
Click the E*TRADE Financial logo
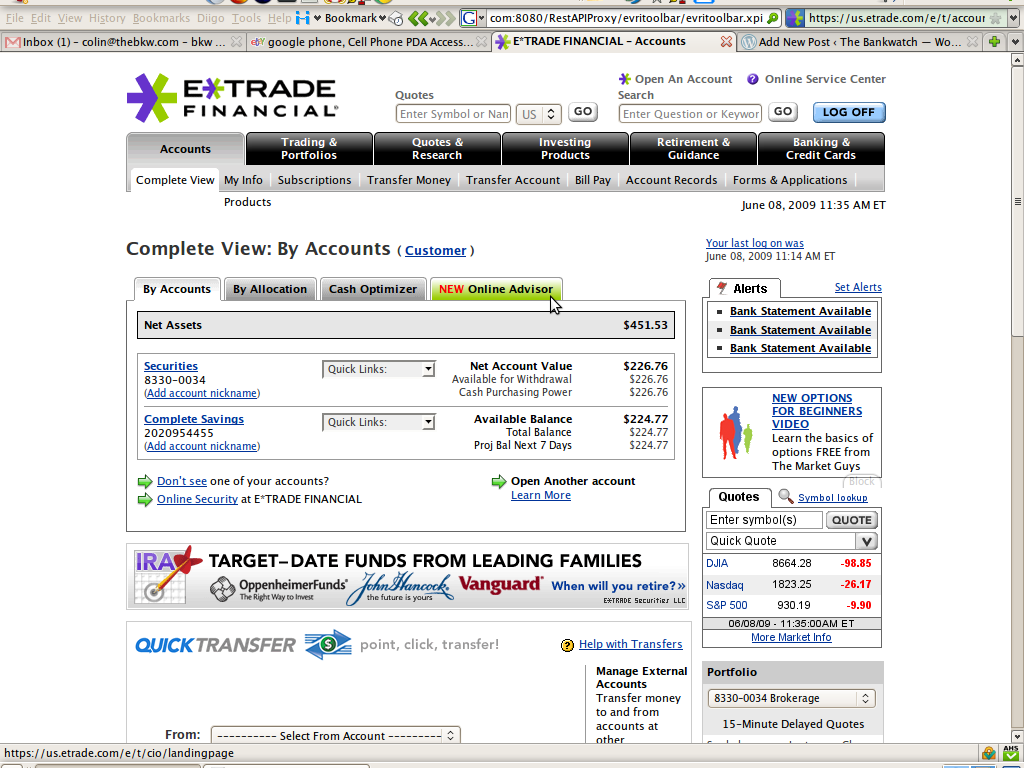click(232, 98)
